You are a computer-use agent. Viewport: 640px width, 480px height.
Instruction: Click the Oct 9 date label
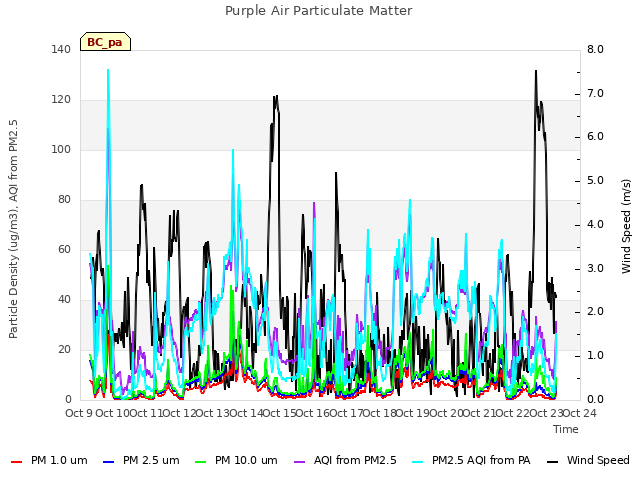click(78, 413)
